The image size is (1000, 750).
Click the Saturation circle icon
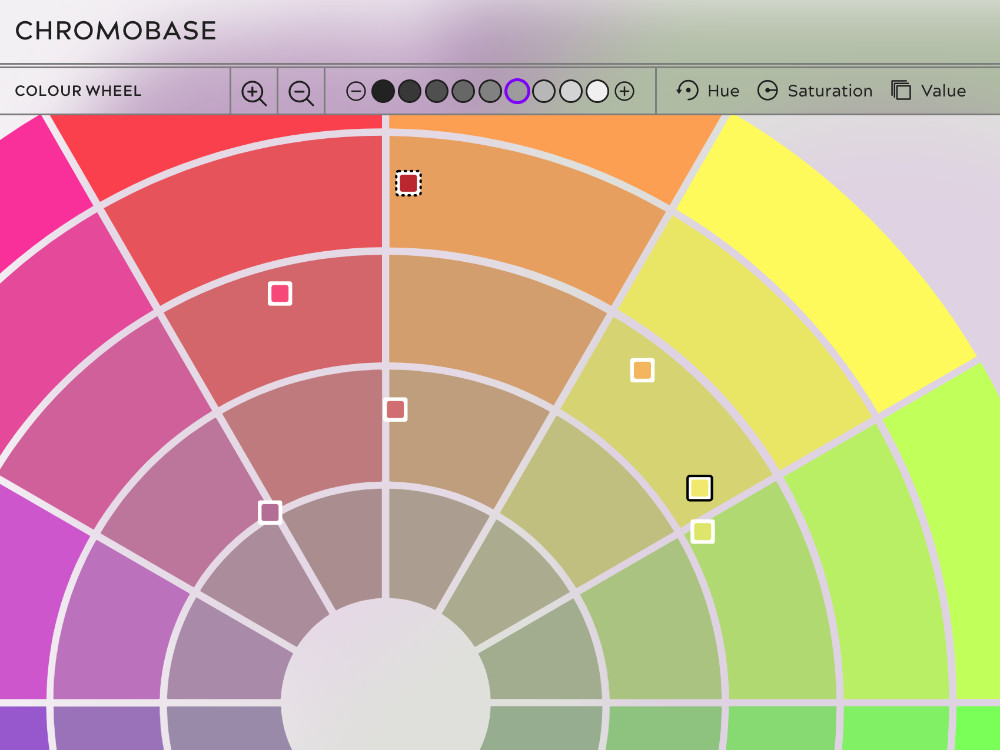767,91
